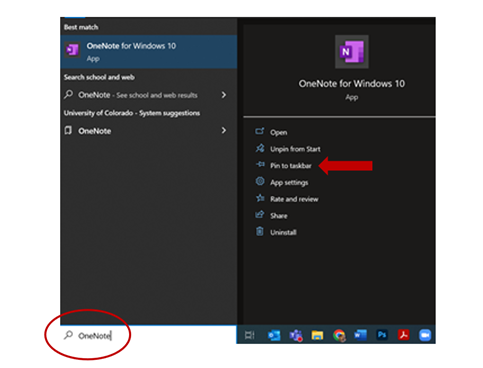Choose Unpin from Start
483x368 pixels.
coord(295,149)
